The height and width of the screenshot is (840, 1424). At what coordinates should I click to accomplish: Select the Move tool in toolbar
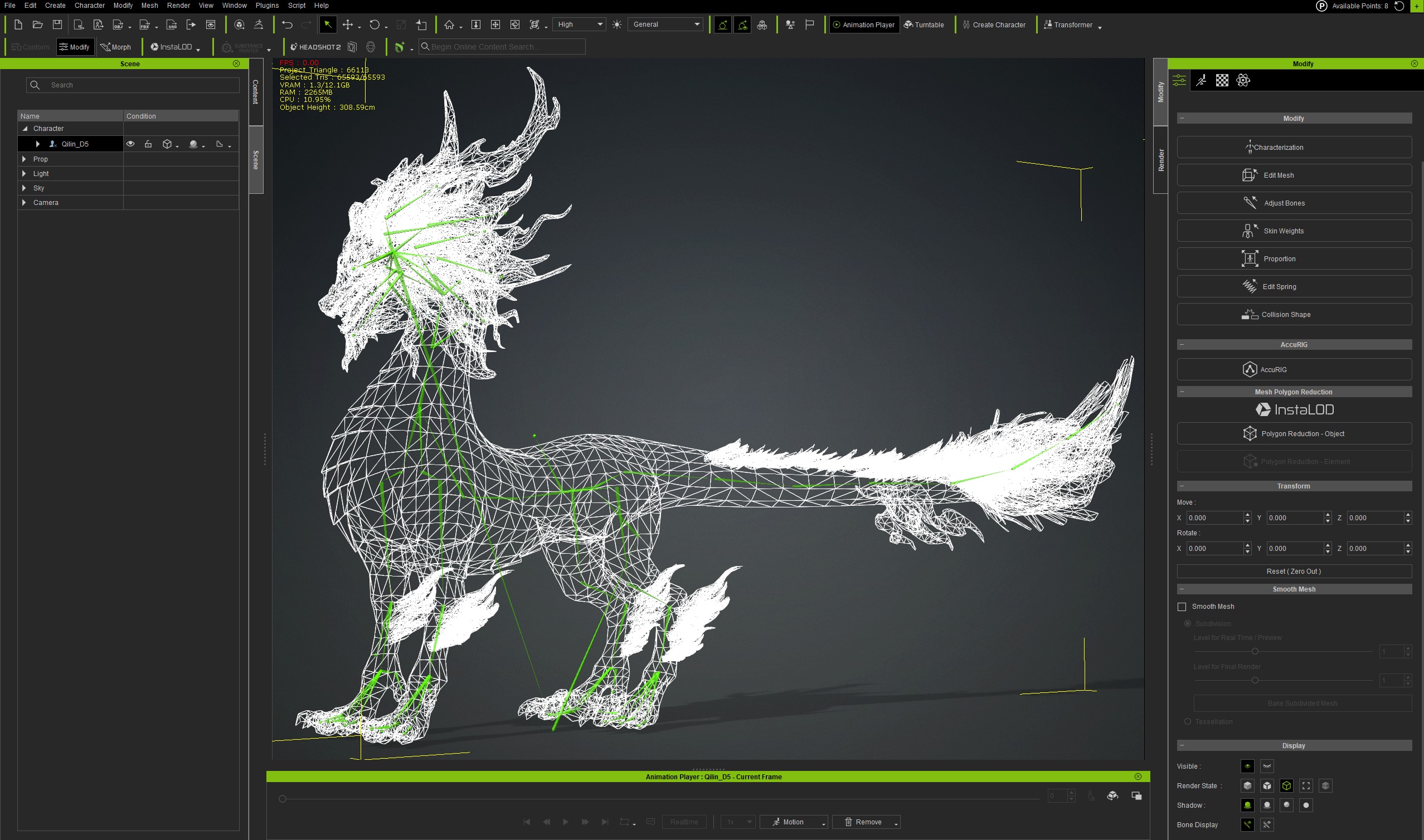coord(348,25)
